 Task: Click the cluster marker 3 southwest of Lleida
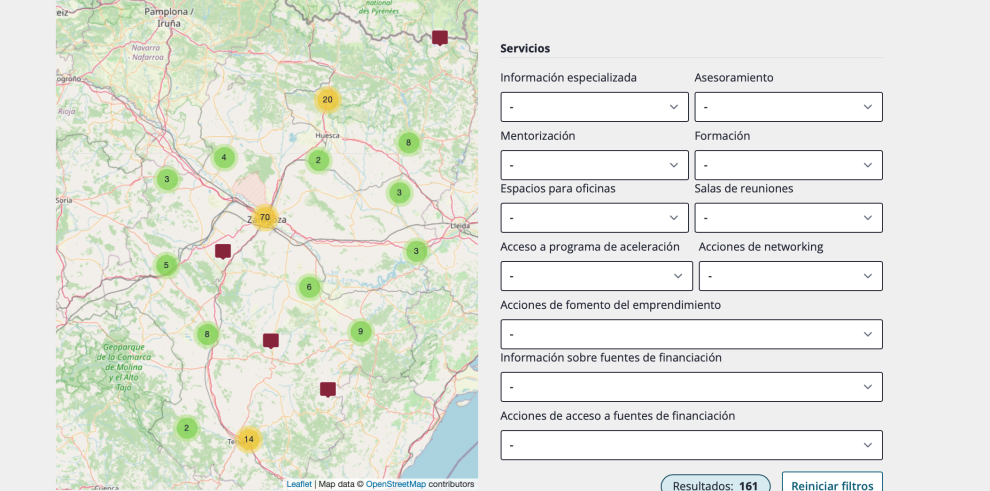415,251
